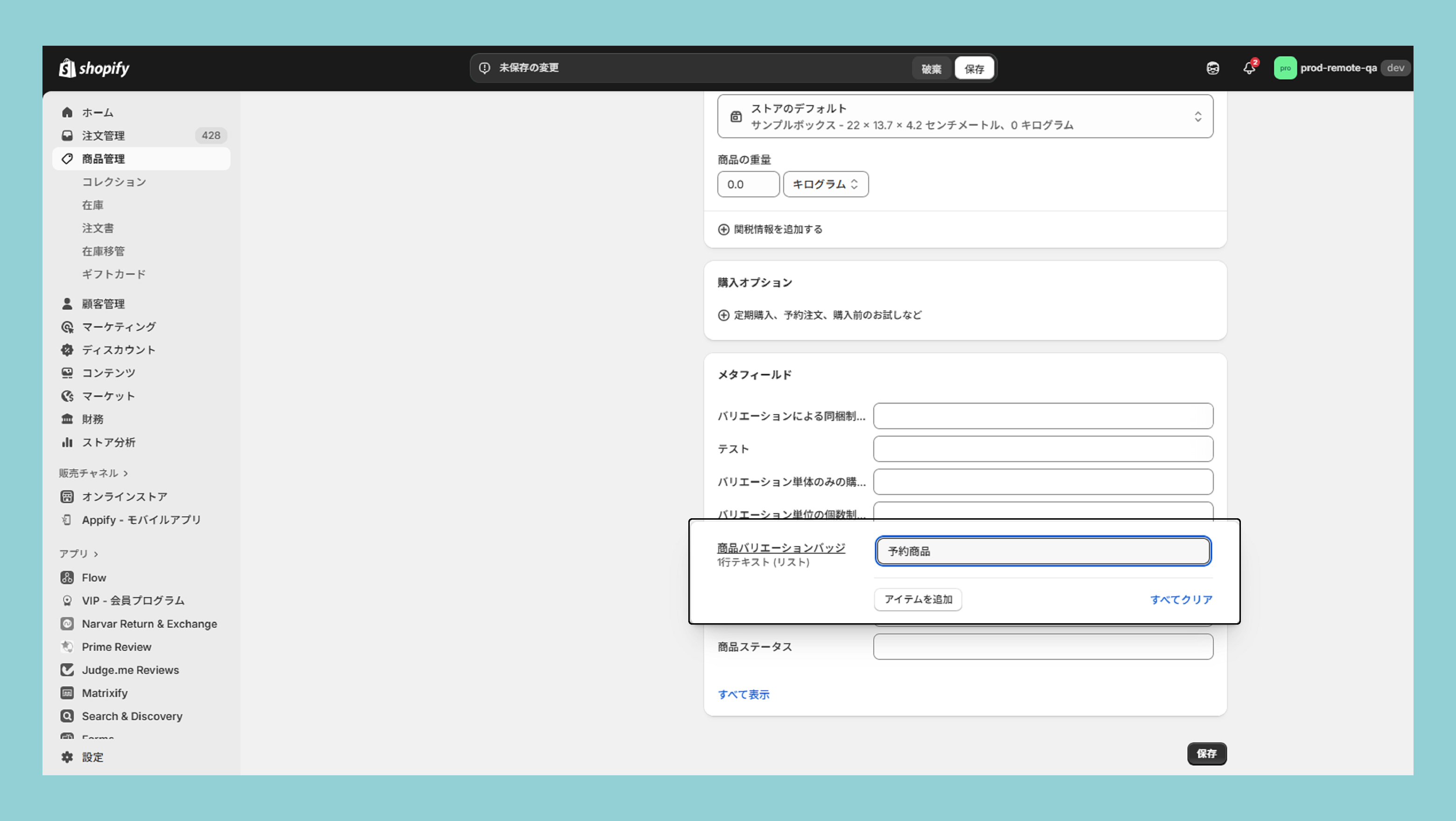
Task: Click the 商品ステータス metafield input
Action: pos(1043,647)
